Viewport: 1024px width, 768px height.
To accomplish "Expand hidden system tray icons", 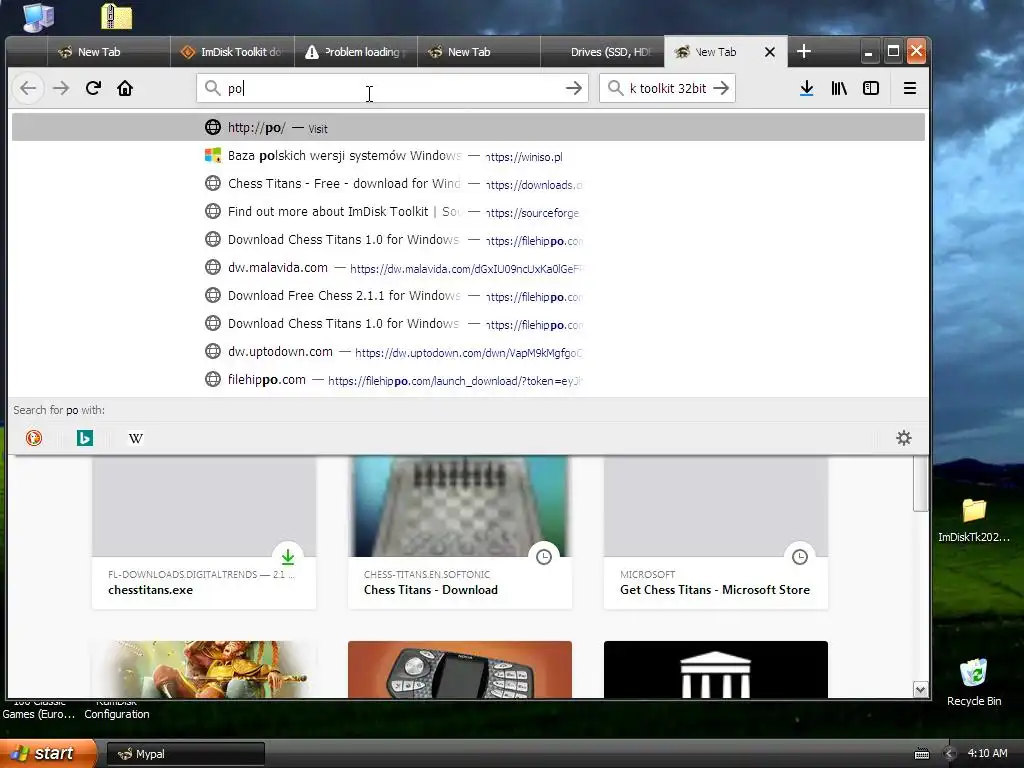I will click(x=950, y=754).
